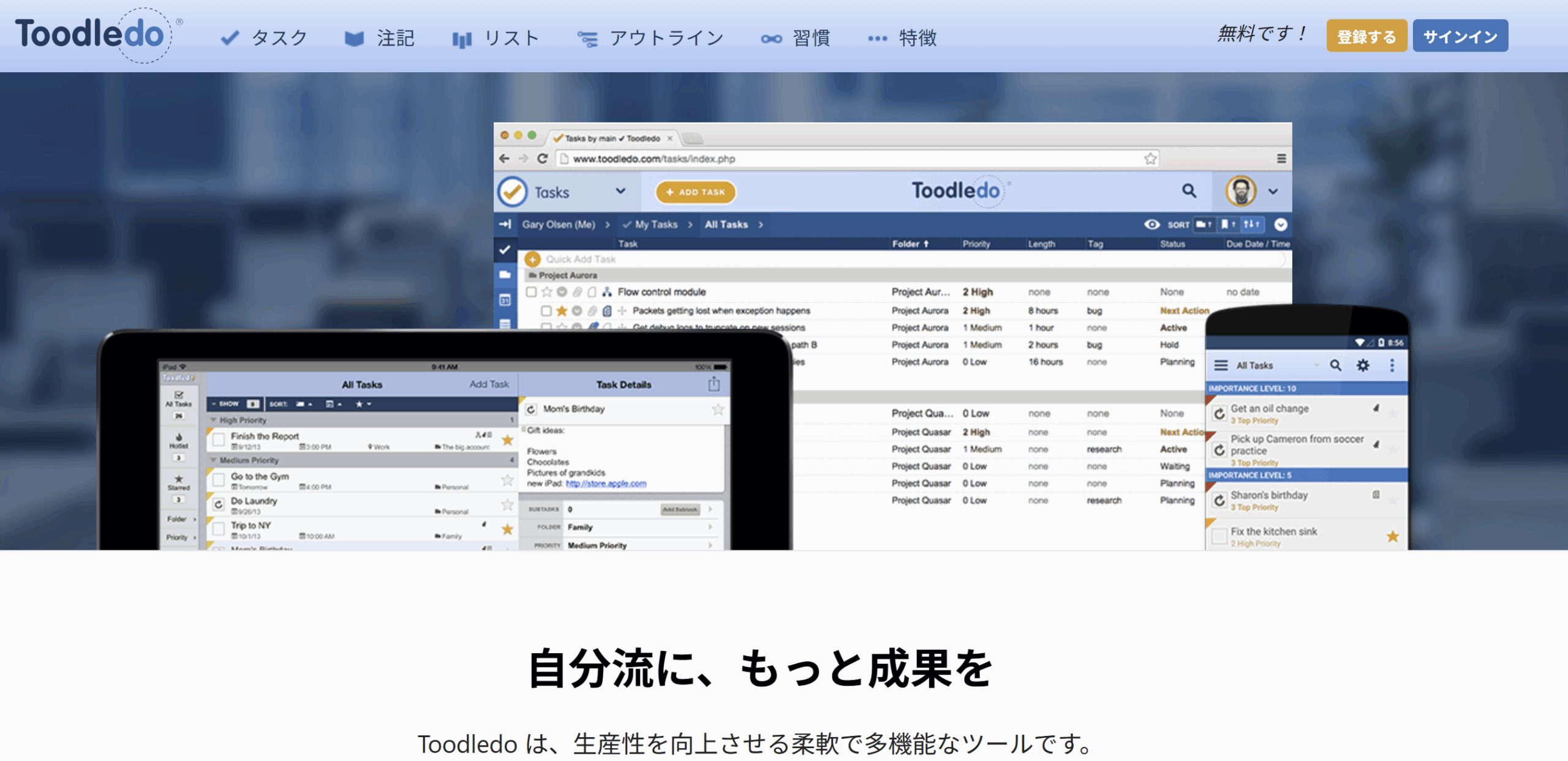Unstar the 'Packets getting lost' task
The image size is (1568, 761).
(562, 310)
